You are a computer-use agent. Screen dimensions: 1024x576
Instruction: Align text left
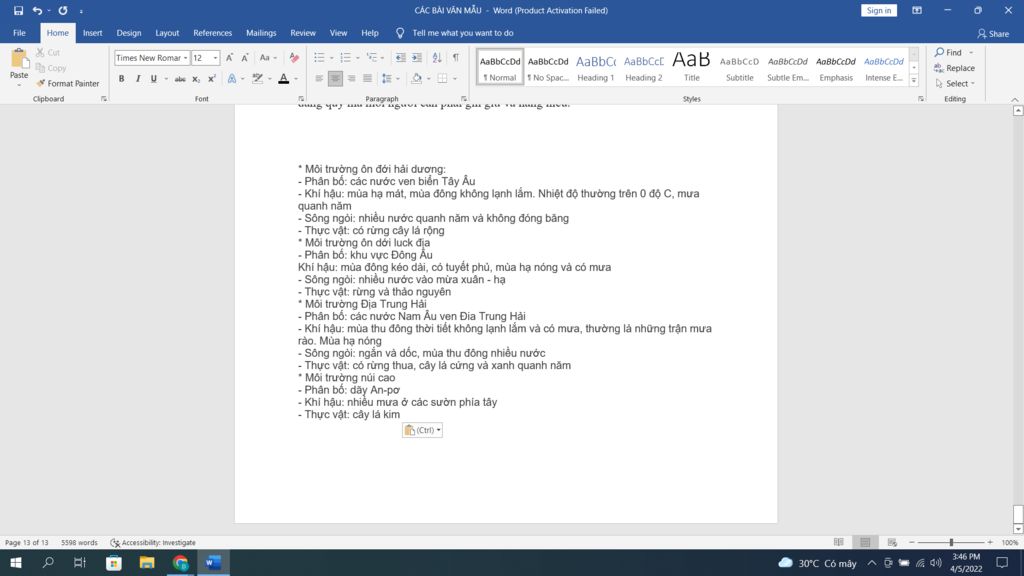coord(319,79)
